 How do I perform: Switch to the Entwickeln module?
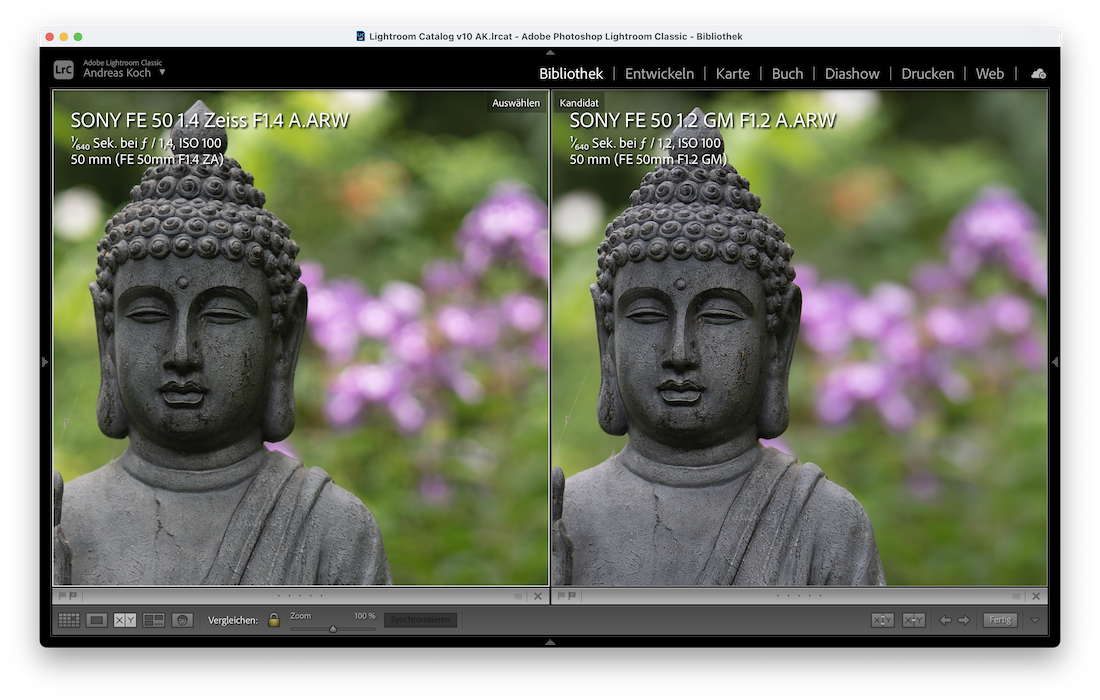659,74
